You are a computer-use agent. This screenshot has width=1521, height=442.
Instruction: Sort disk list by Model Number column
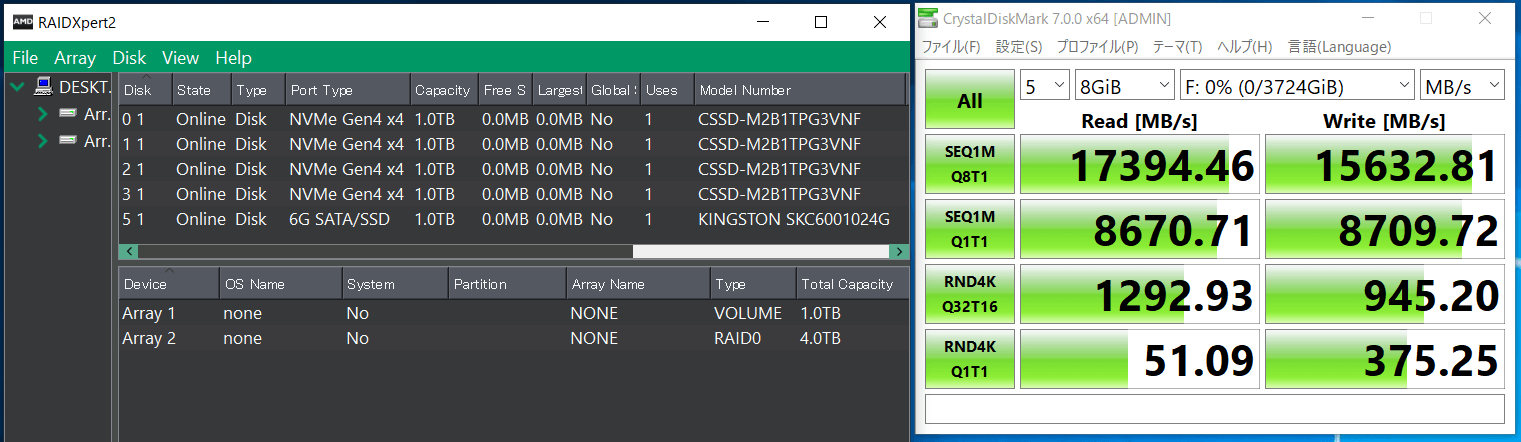click(800, 90)
